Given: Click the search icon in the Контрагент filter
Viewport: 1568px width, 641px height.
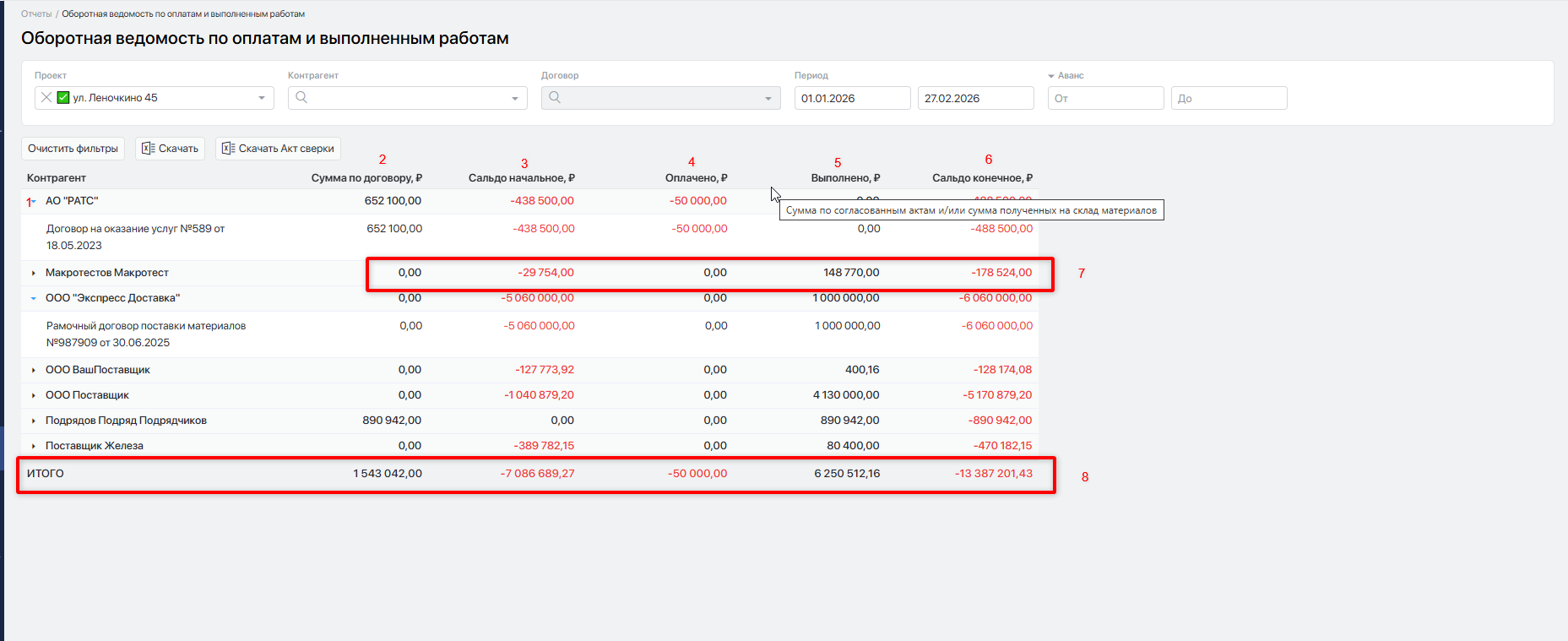Looking at the screenshot, I should pyautogui.click(x=301, y=98).
